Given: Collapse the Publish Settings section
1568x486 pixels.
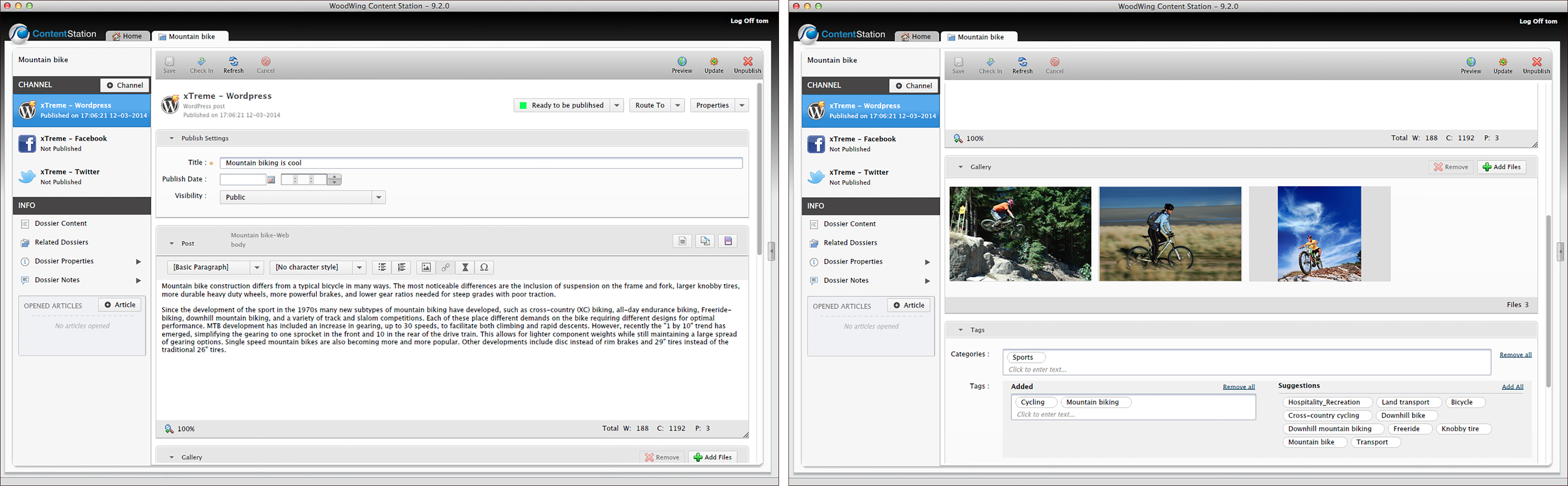Looking at the screenshot, I should (172, 138).
